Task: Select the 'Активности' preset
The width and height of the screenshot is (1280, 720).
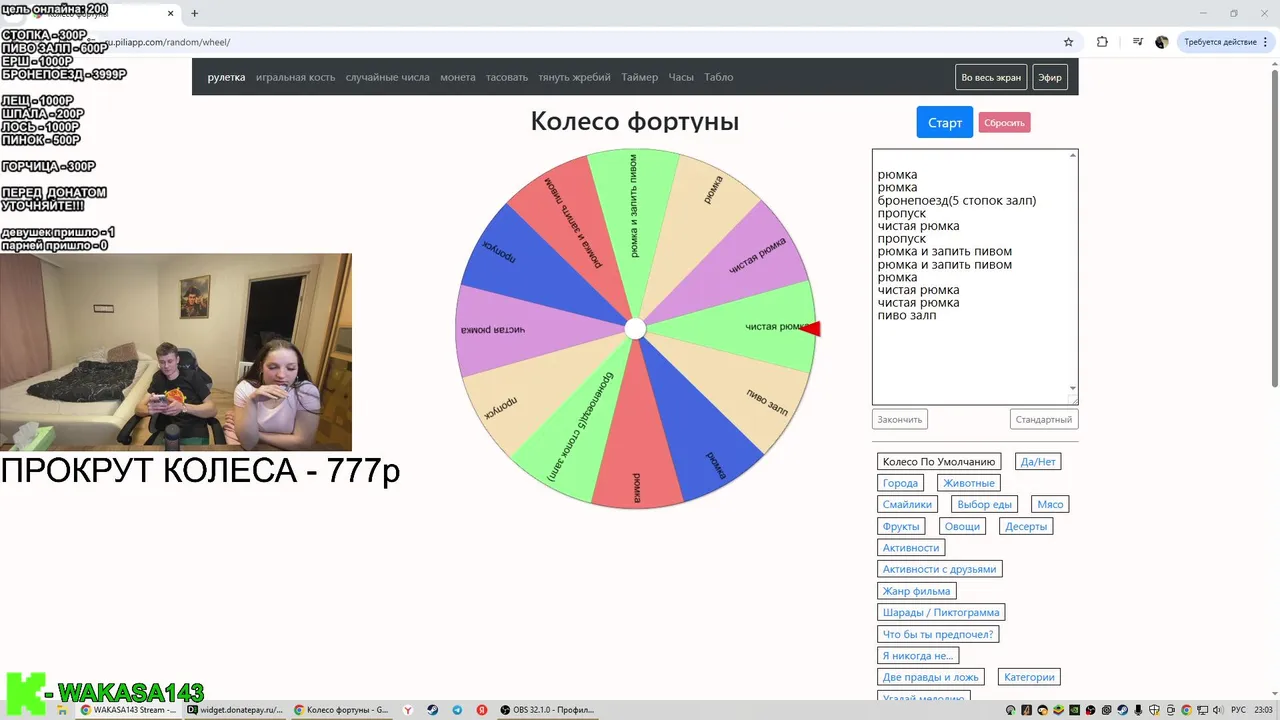Action: [x=911, y=547]
